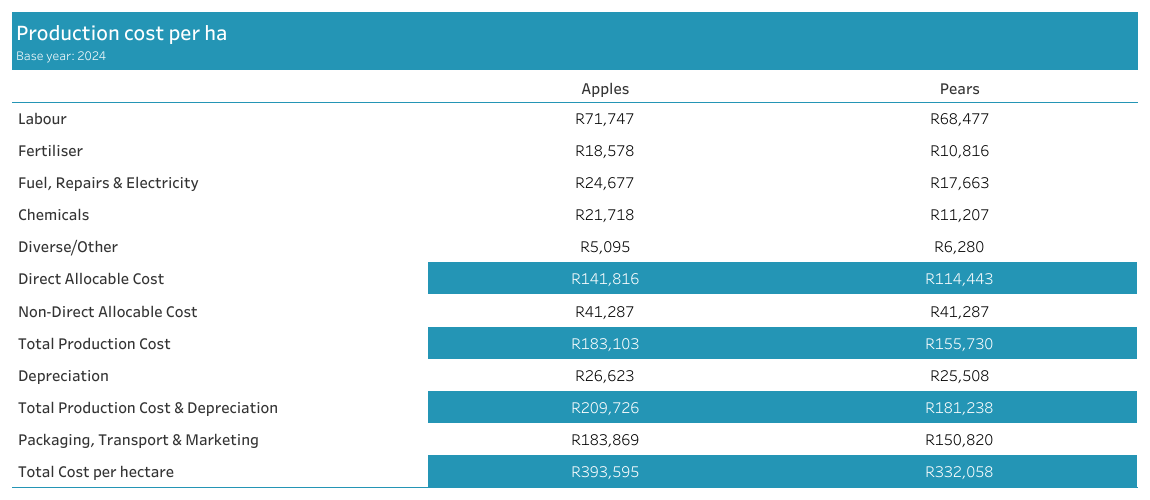This screenshot has height=500, width=1150.
Task: Select Apples Total Production Cost cell R183,103
Action: pyautogui.click(x=605, y=344)
